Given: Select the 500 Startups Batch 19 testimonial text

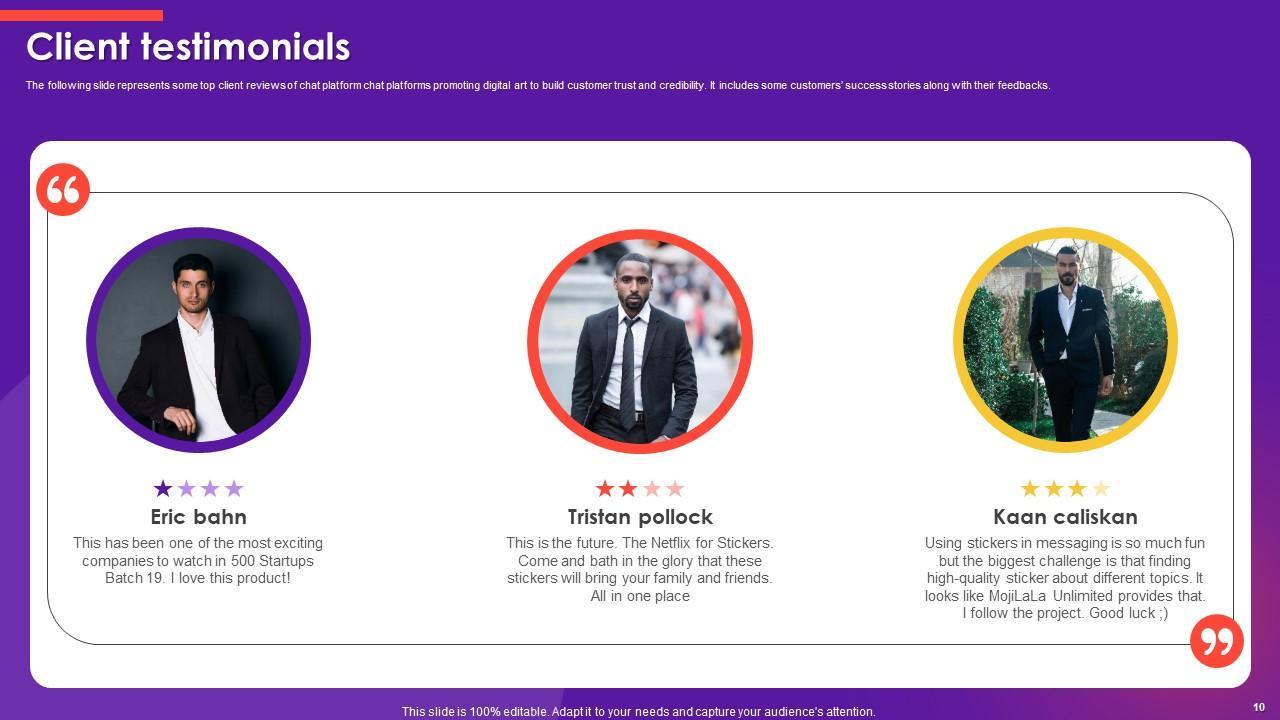Looking at the screenshot, I should [x=198, y=560].
